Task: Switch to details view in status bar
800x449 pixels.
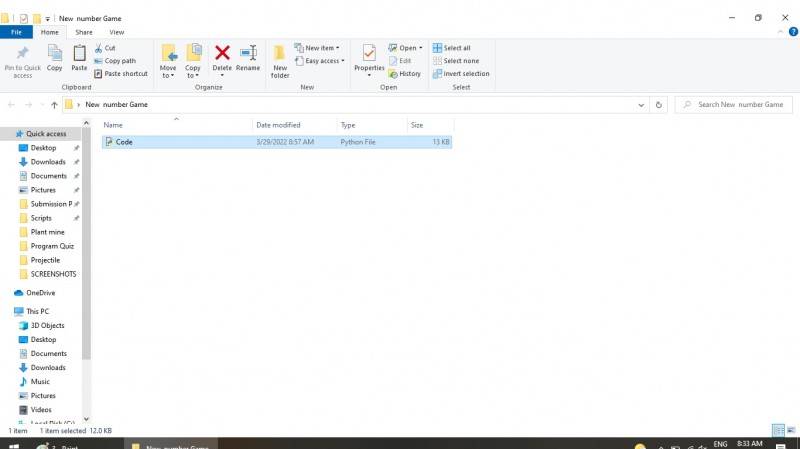Action: [x=778, y=430]
